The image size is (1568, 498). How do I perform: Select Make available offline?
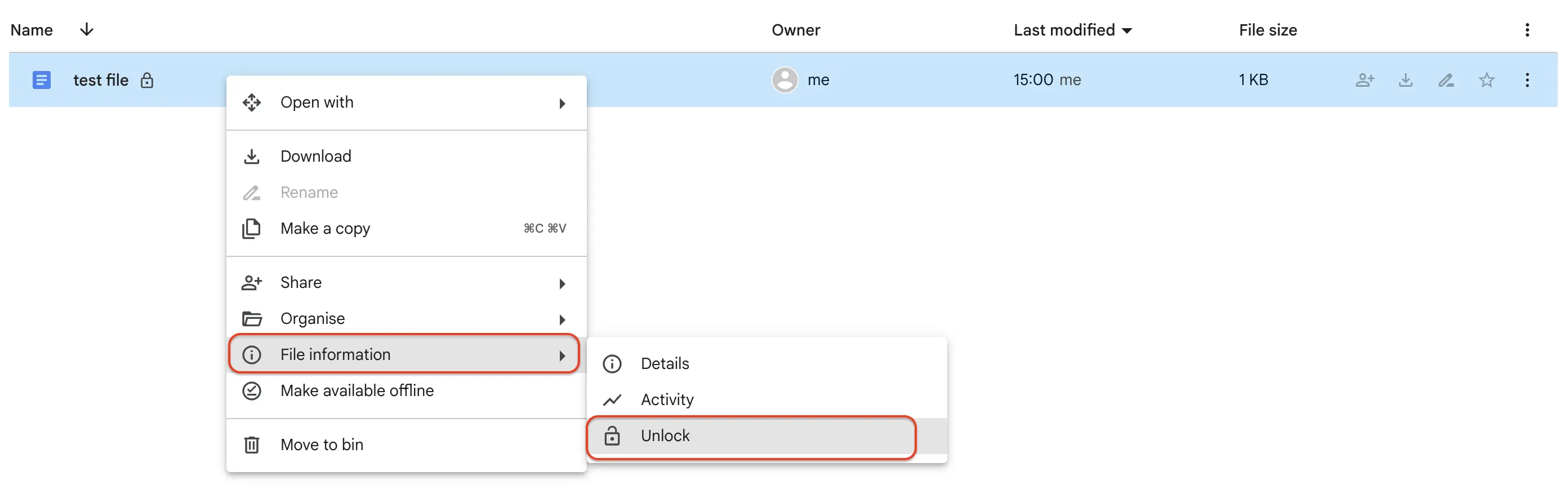click(x=406, y=390)
